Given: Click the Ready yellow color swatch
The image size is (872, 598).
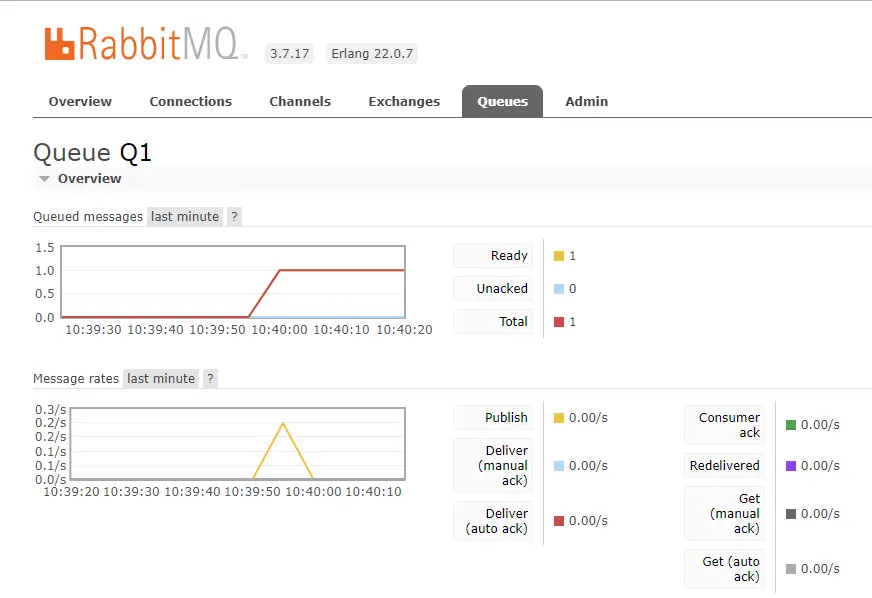Looking at the screenshot, I should (x=559, y=256).
